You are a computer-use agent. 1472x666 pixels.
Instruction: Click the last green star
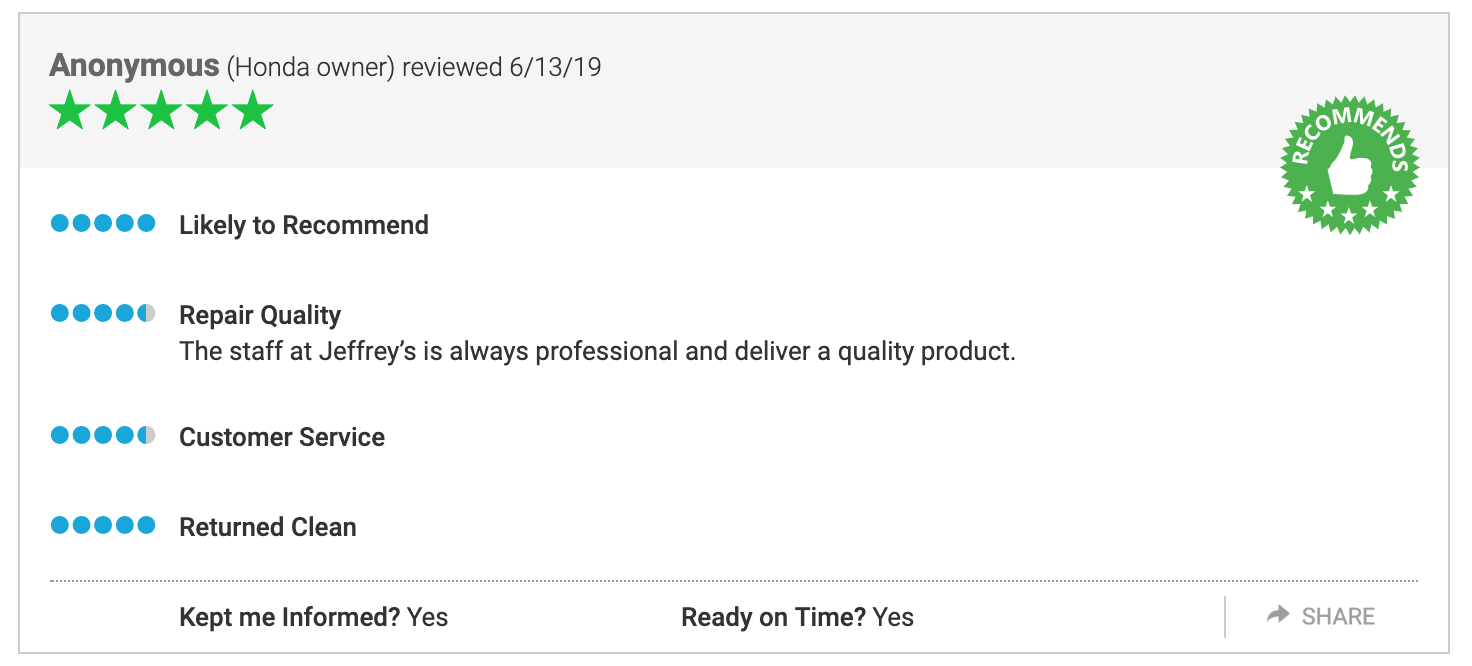pyautogui.click(x=253, y=110)
